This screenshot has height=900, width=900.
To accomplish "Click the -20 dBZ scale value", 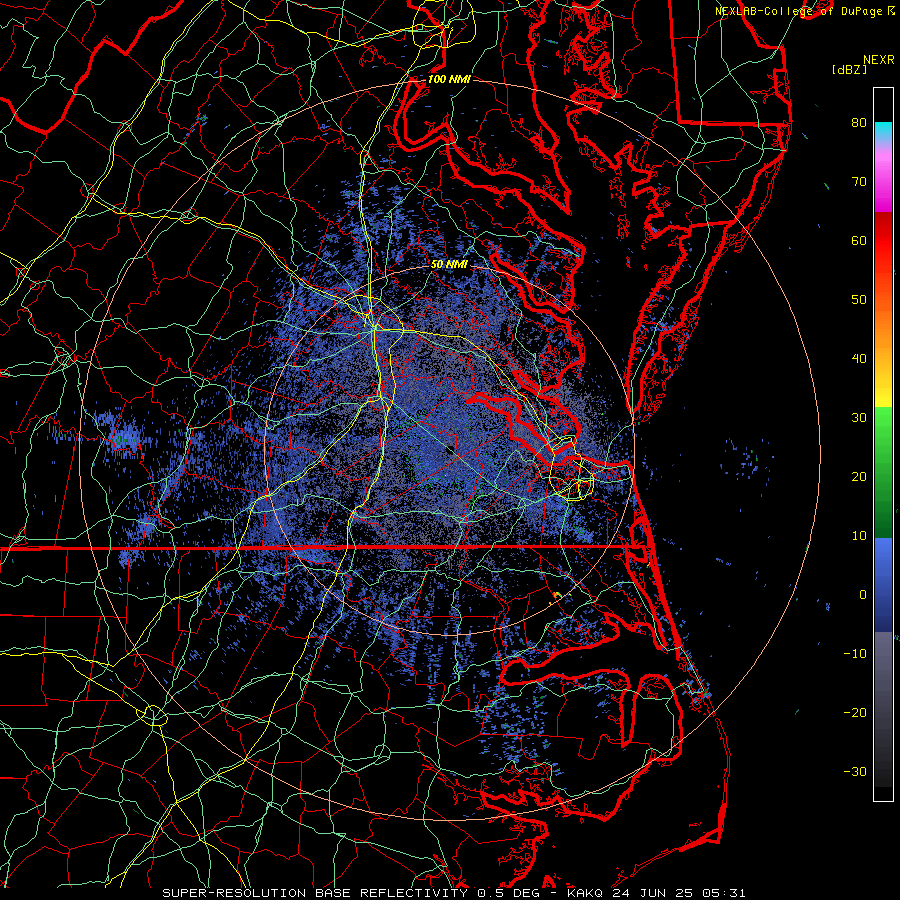I will coord(855,713).
